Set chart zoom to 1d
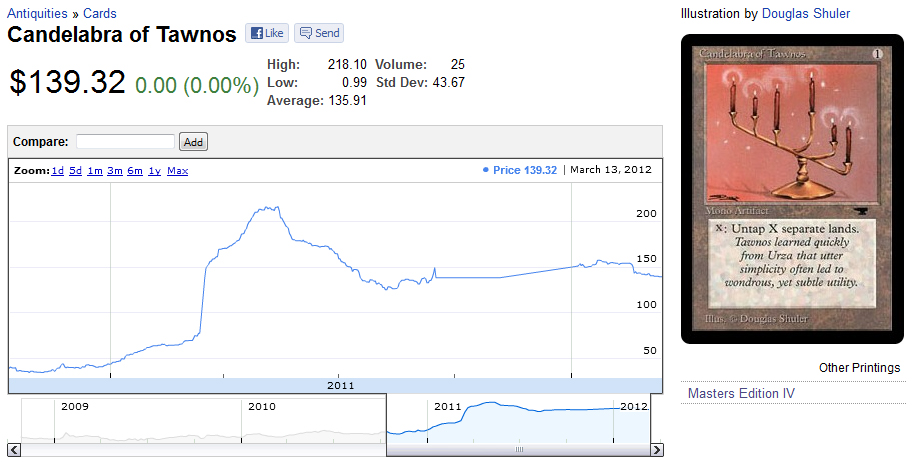The height and width of the screenshot is (463, 912). click(58, 171)
